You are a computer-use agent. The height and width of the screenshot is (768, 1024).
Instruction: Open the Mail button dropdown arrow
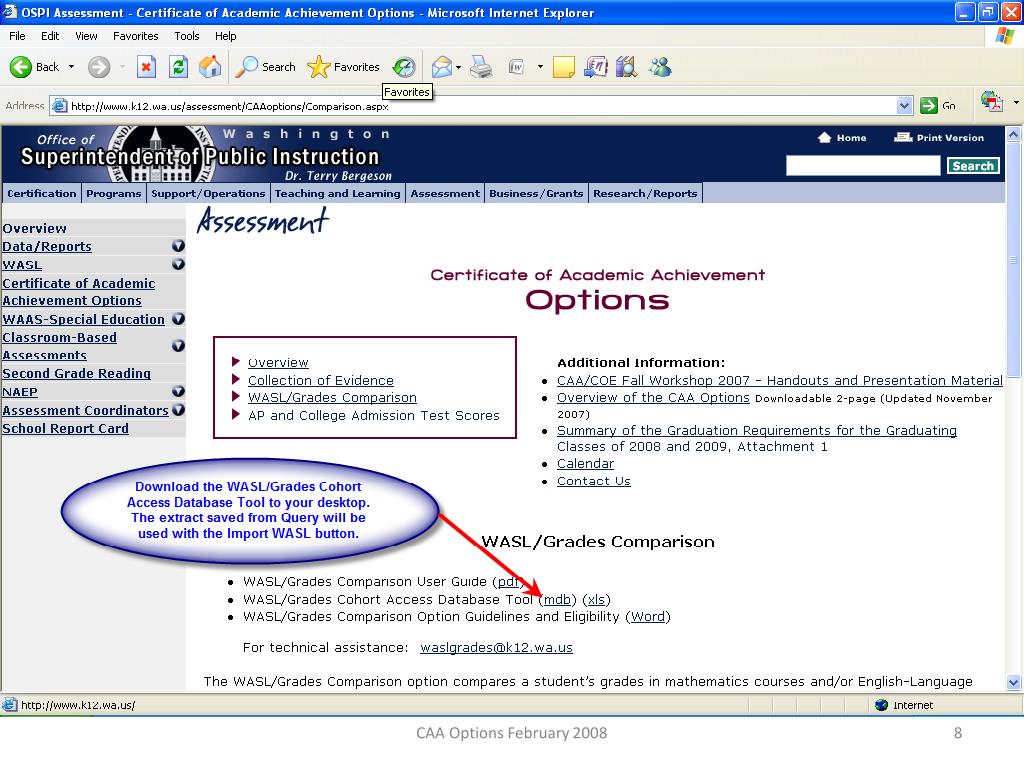click(x=458, y=67)
